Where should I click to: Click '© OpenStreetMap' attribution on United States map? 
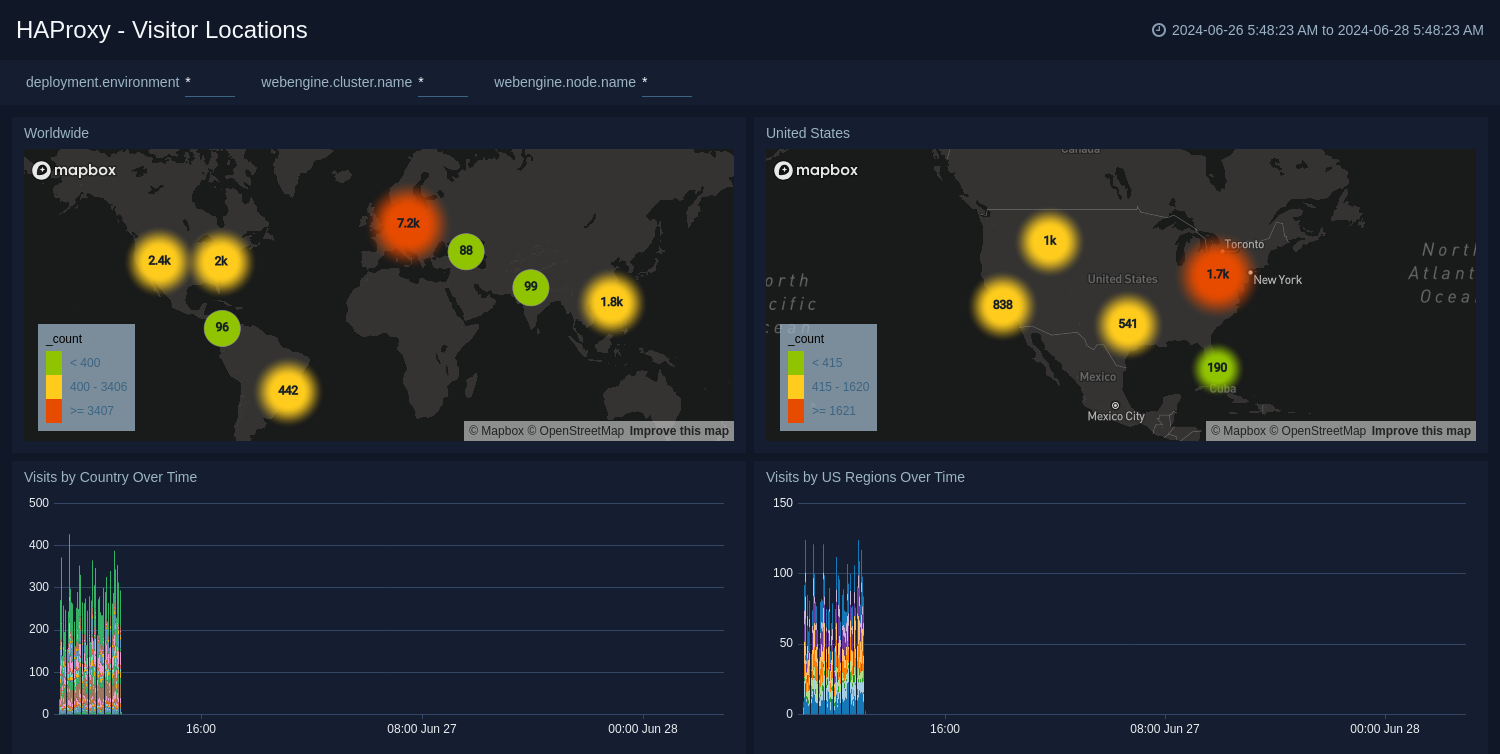point(1318,431)
